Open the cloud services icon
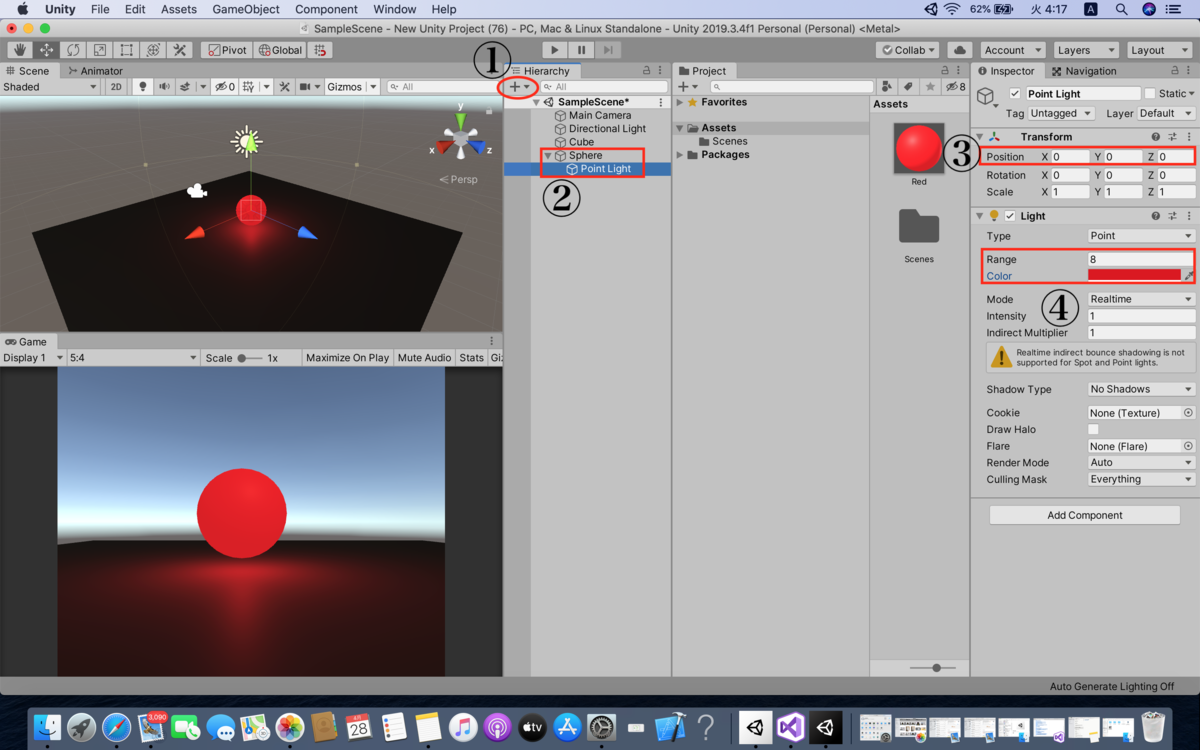 pyautogui.click(x=959, y=50)
